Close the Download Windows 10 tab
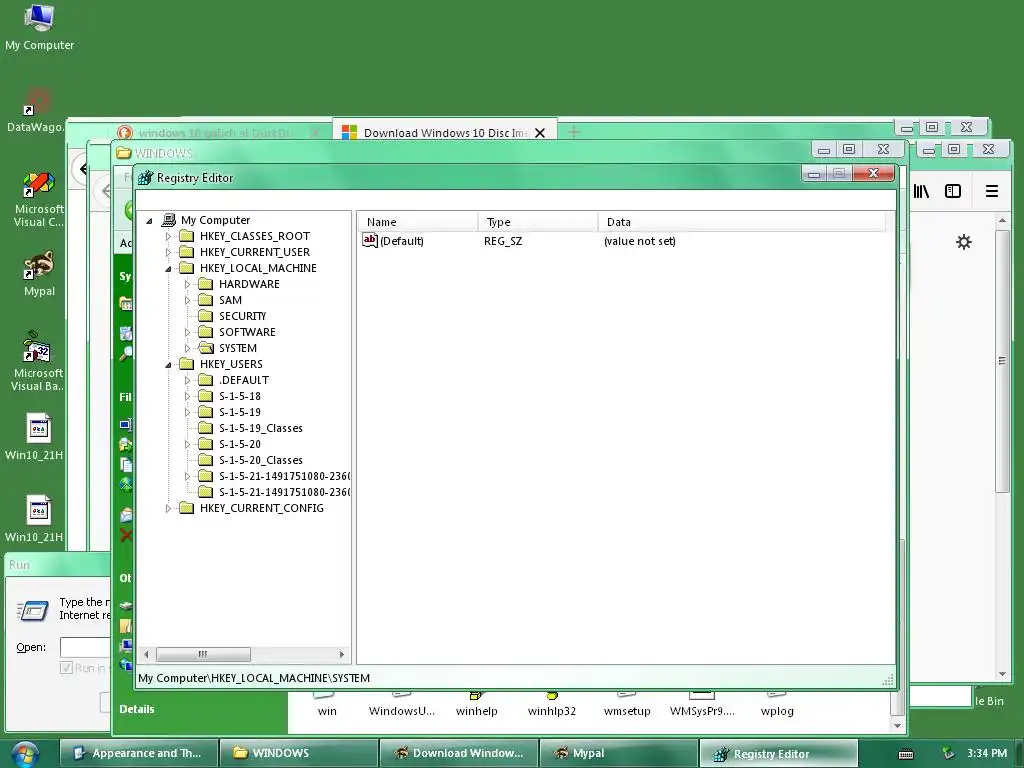 [x=540, y=133]
